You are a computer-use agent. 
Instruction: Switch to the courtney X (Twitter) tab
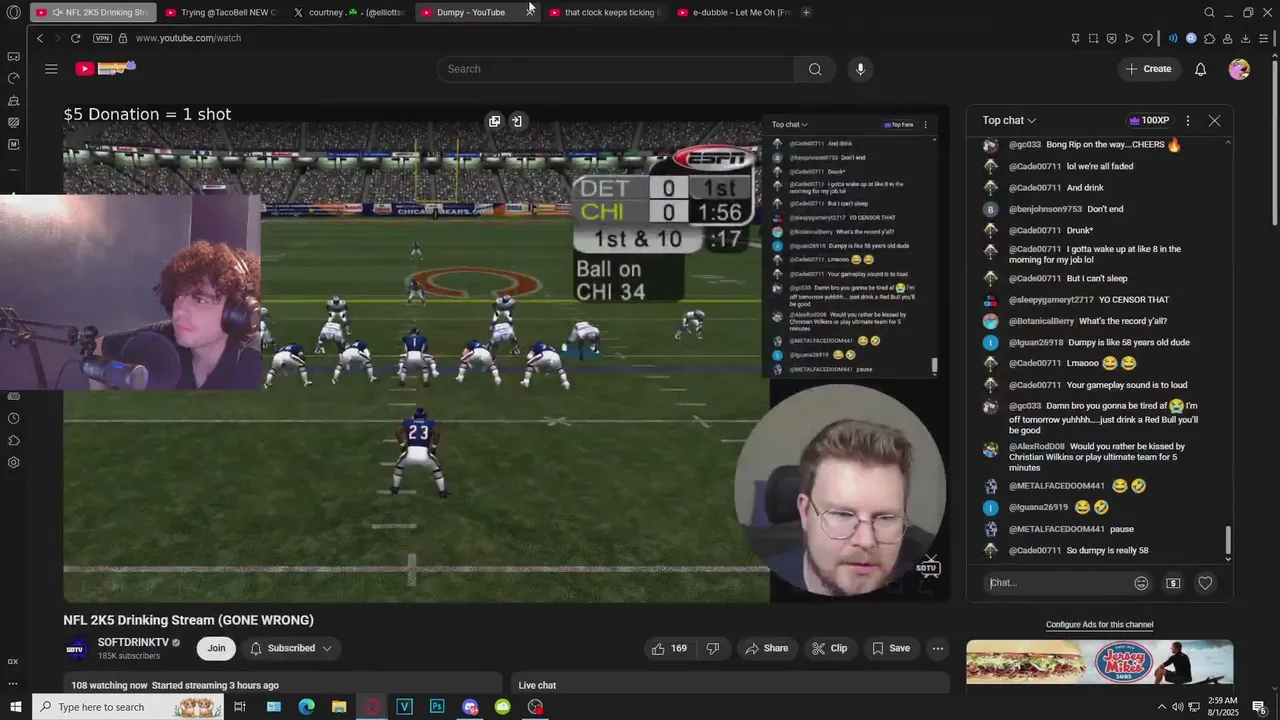click(x=349, y=13)
